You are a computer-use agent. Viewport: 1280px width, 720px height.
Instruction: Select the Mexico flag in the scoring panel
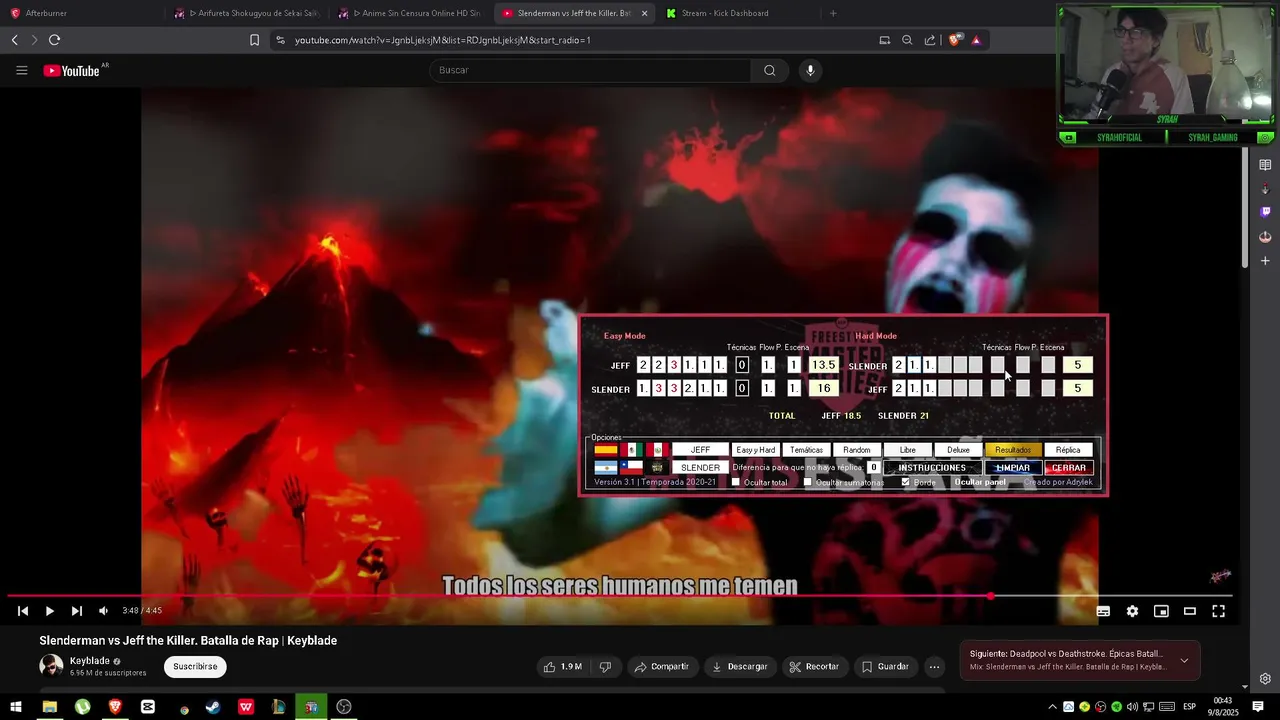[x=632, y=450]
